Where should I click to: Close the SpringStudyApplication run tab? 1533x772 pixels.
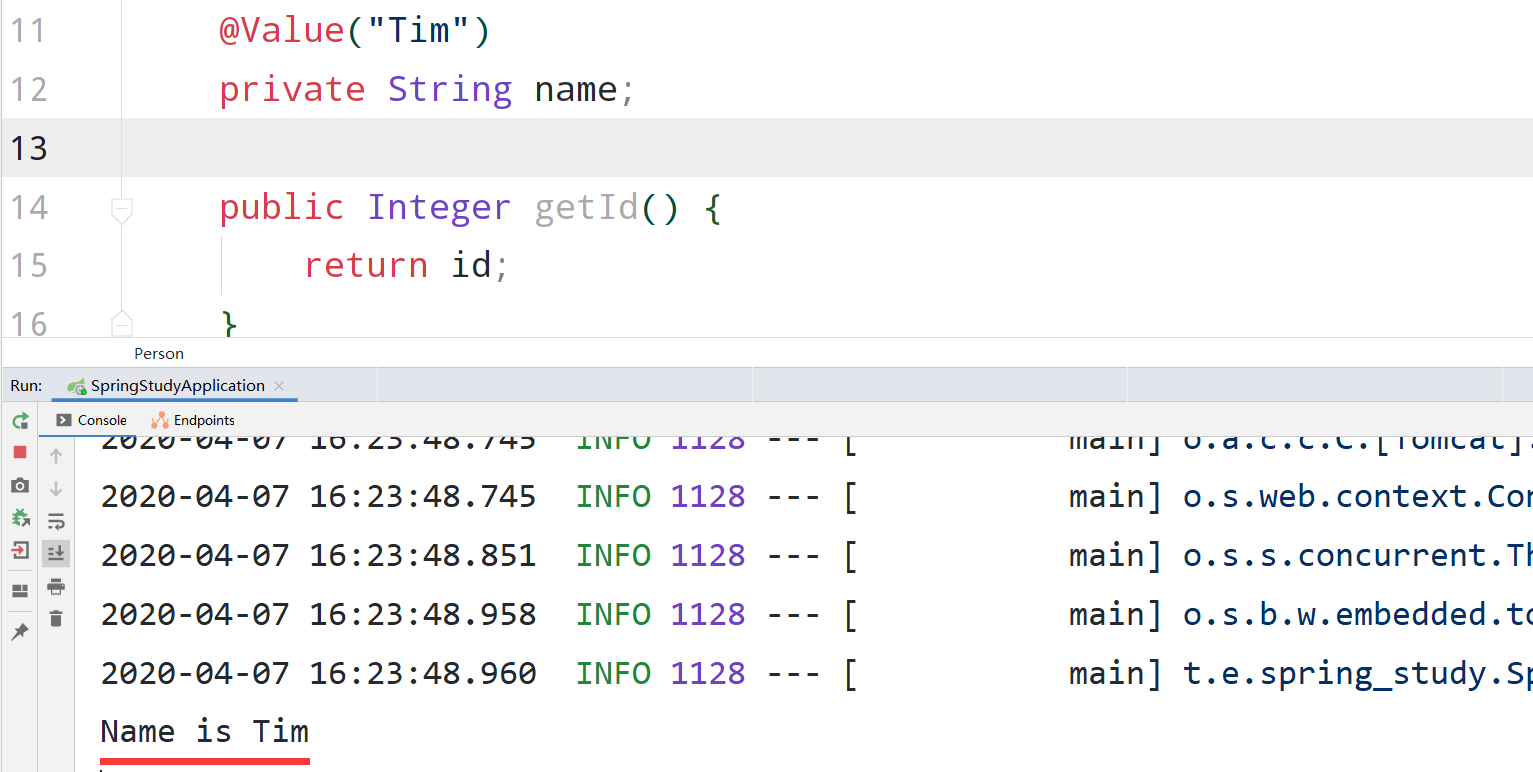click(279, 386)
